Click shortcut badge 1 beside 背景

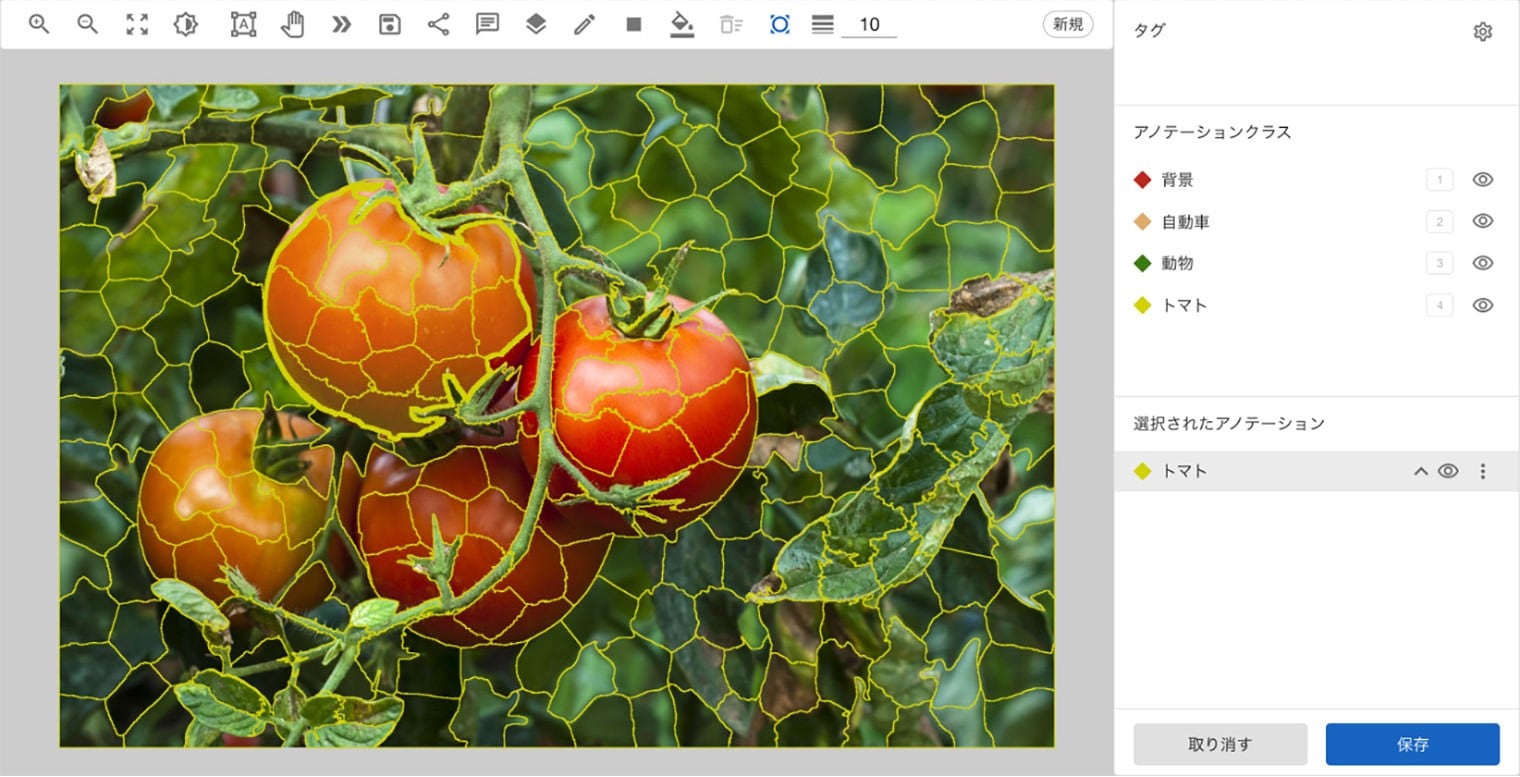(1439, 180)
